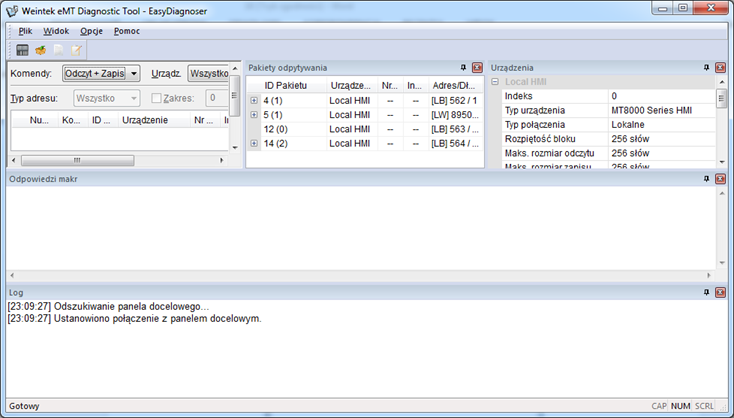Click the Nu... column header in command list
The width and height of the screenshot is (734, 418).
pyautogui.click(x=39, y=120)
